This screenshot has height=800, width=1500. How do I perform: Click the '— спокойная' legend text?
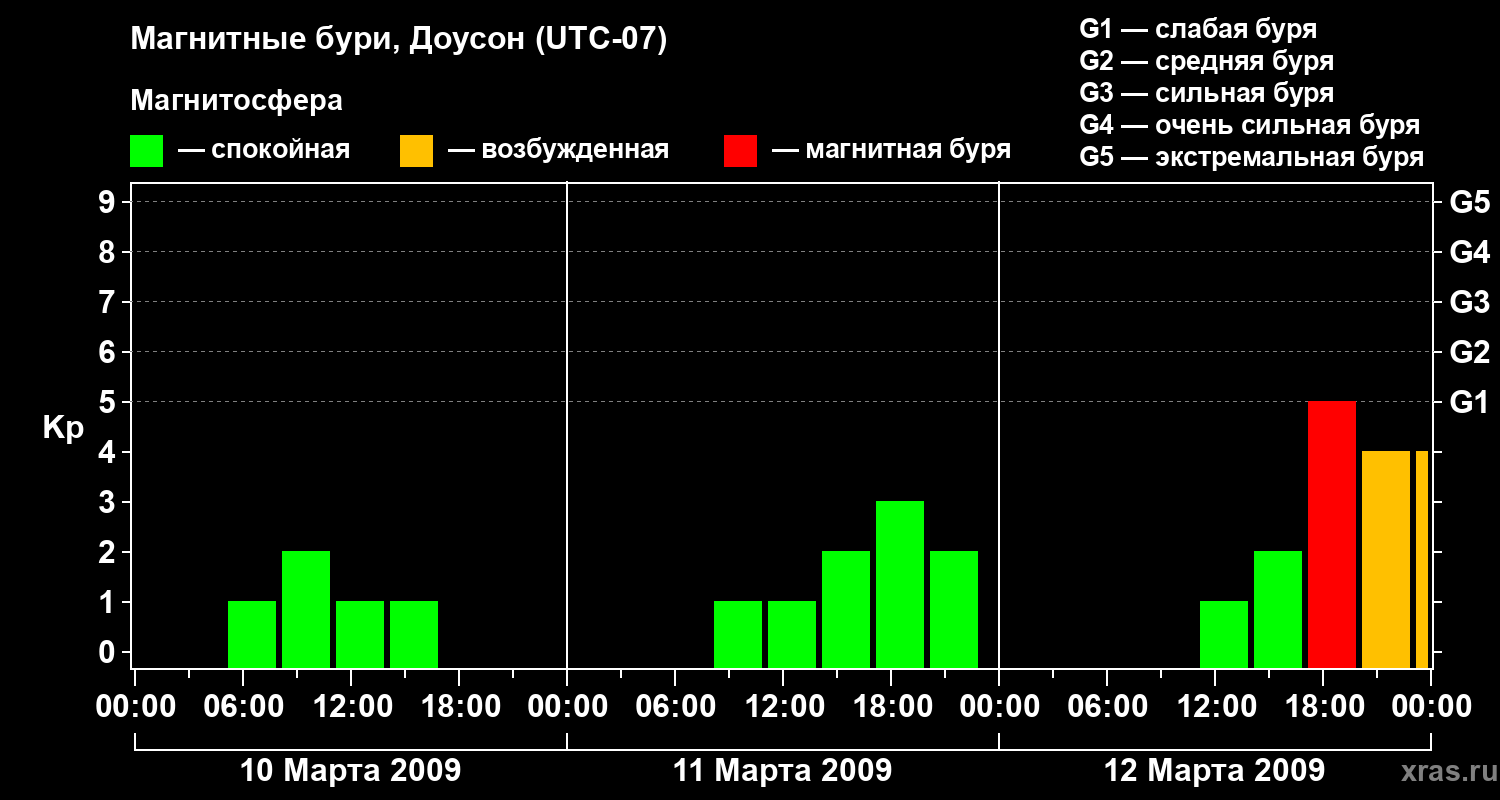coord(264,151)
